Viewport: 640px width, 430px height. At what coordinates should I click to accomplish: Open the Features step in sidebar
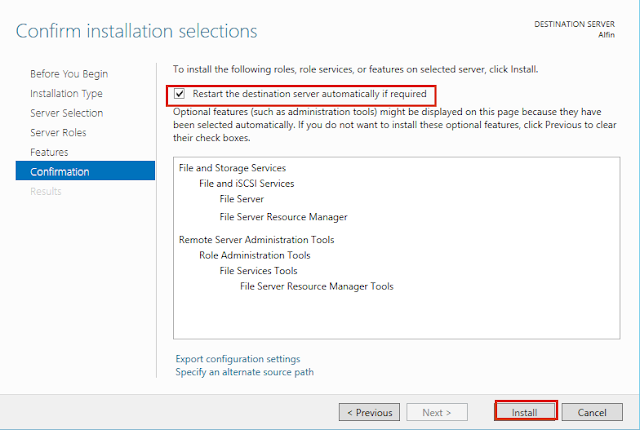(49, 152)
